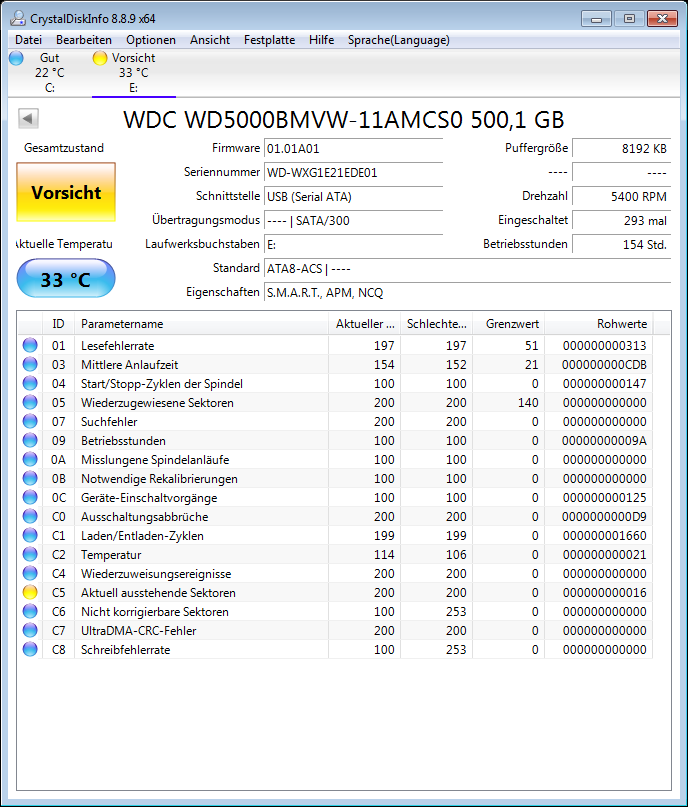688x807 pixels.
Task: Select the Lesefehlerrate parameter name
Action: [x=117, y=346]
